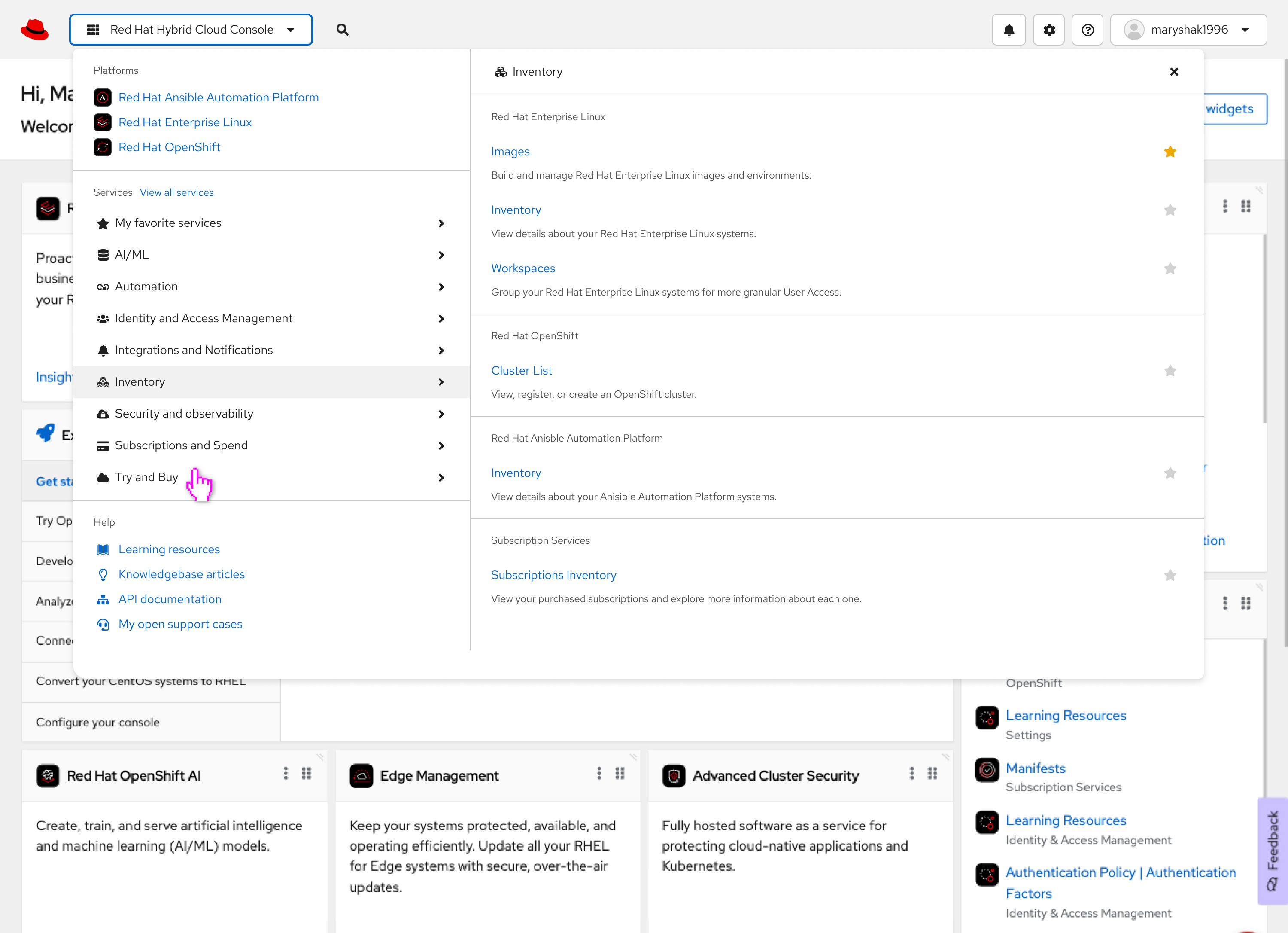Click the Red Hat logo
1288x933 pixels.
[x=34, y=30]
